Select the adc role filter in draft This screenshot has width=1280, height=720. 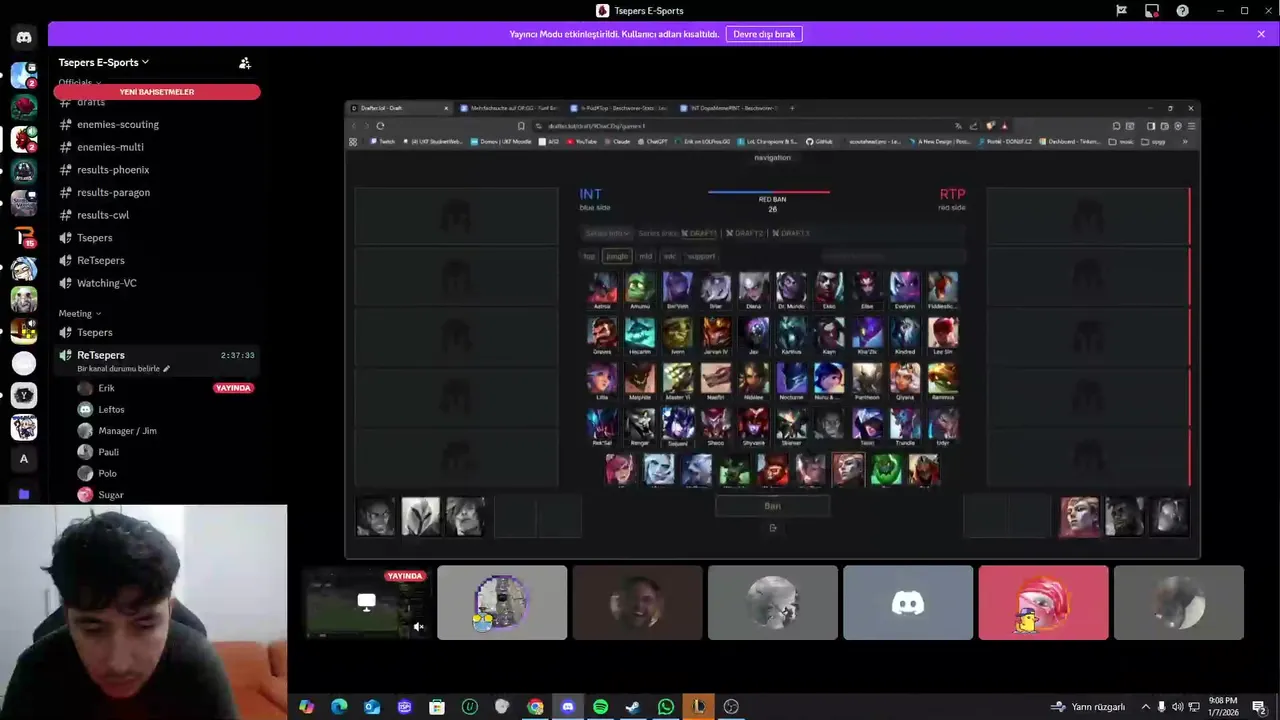click(670, 256)
